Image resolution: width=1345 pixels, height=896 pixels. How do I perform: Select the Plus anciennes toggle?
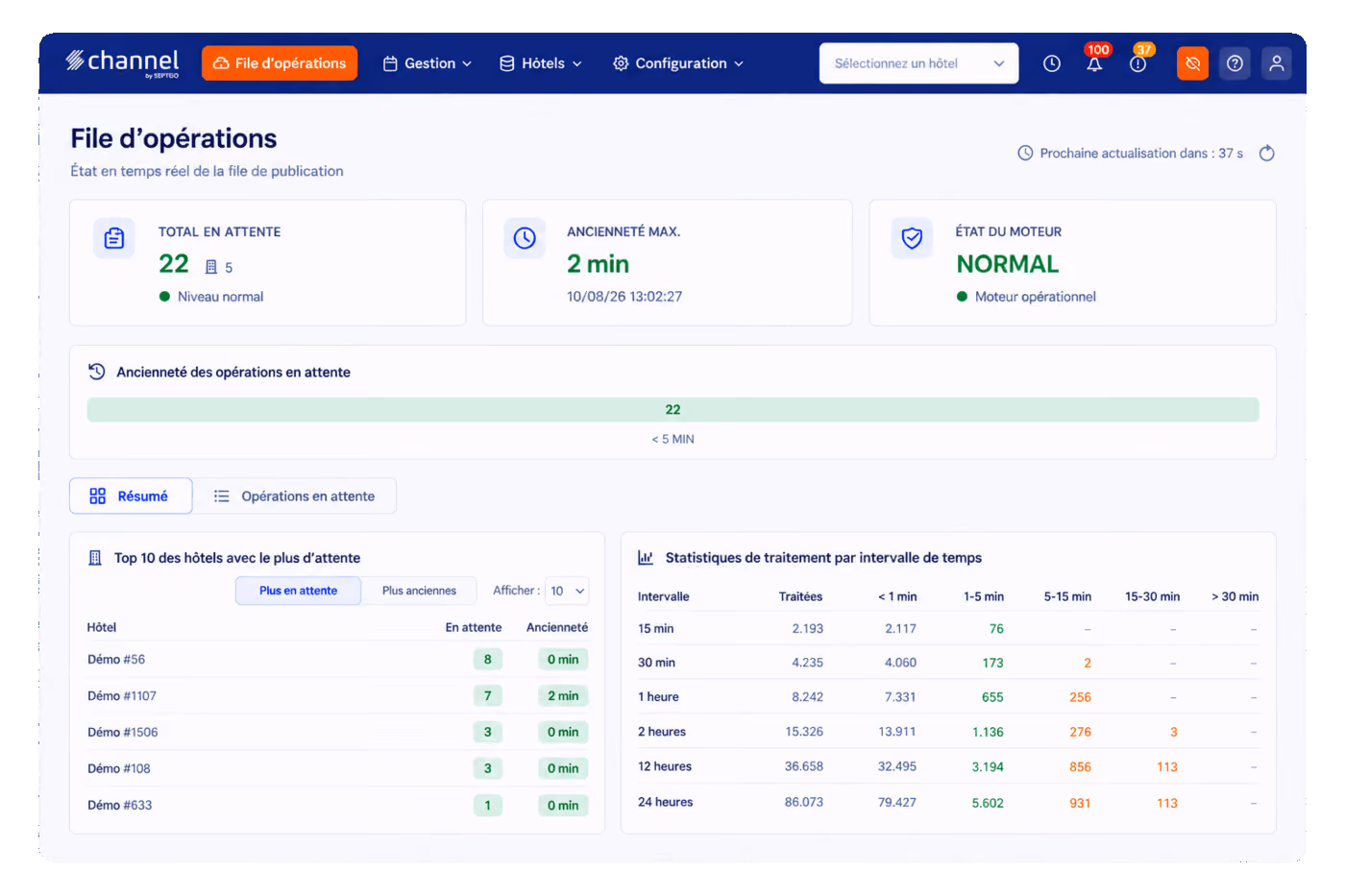point(419,591)
